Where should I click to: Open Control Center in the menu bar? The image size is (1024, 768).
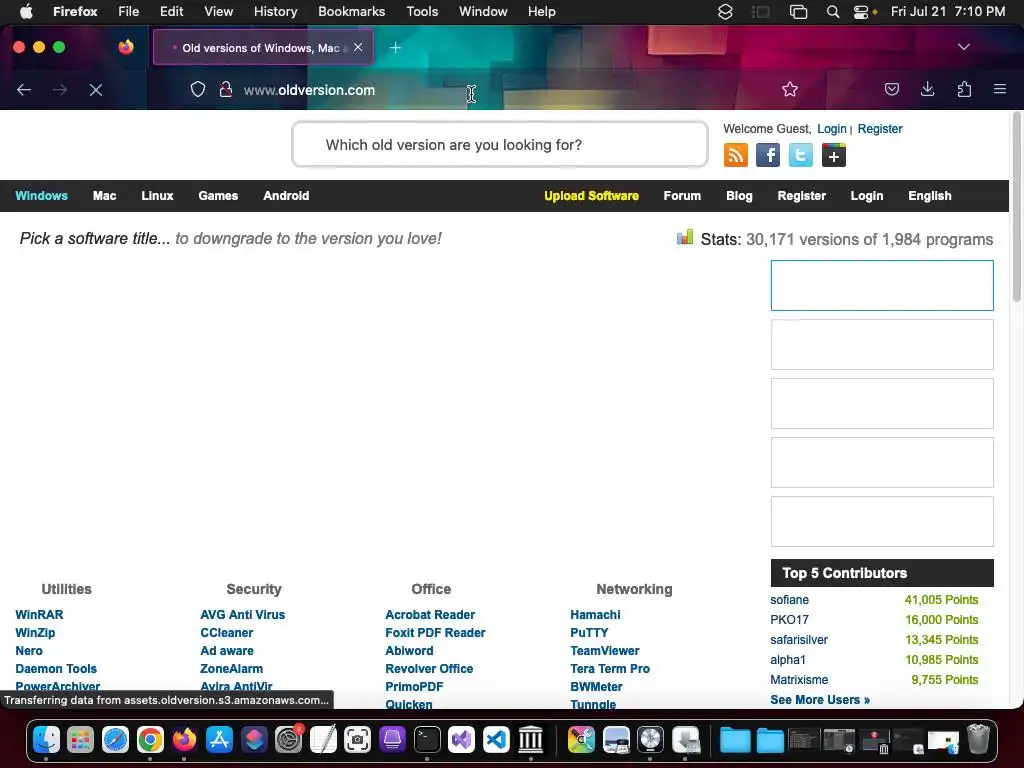(861, 12)
